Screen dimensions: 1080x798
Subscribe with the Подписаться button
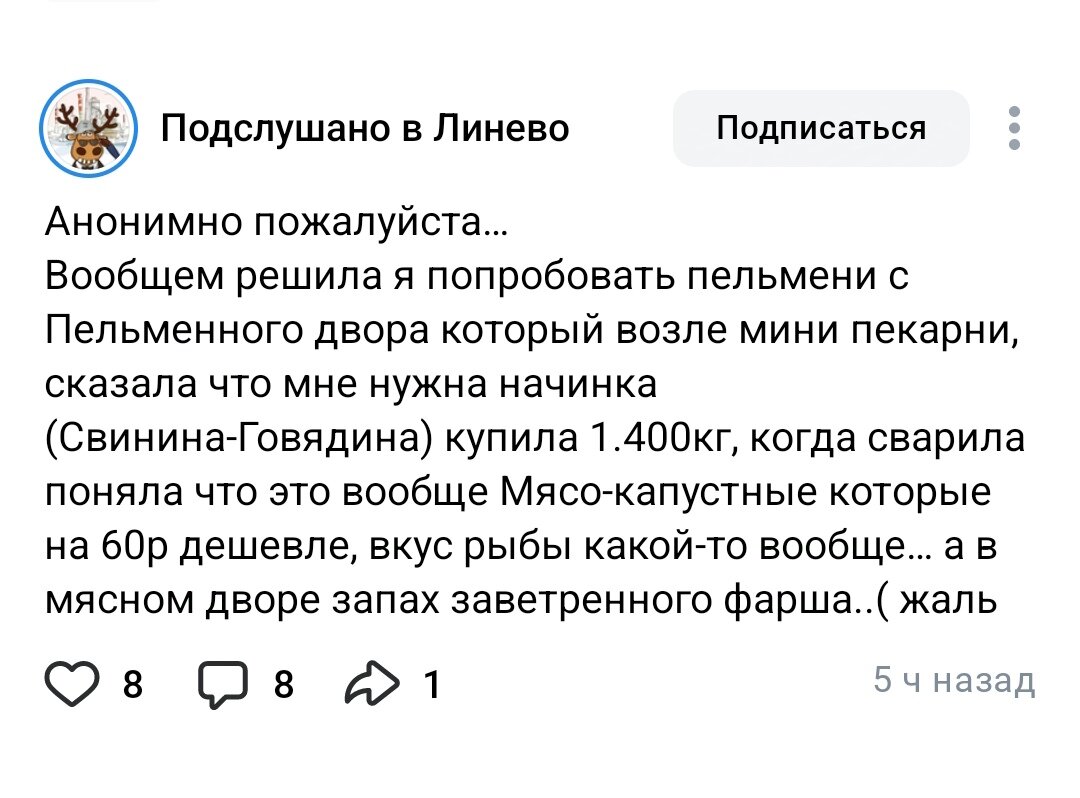tap(821, 128)
